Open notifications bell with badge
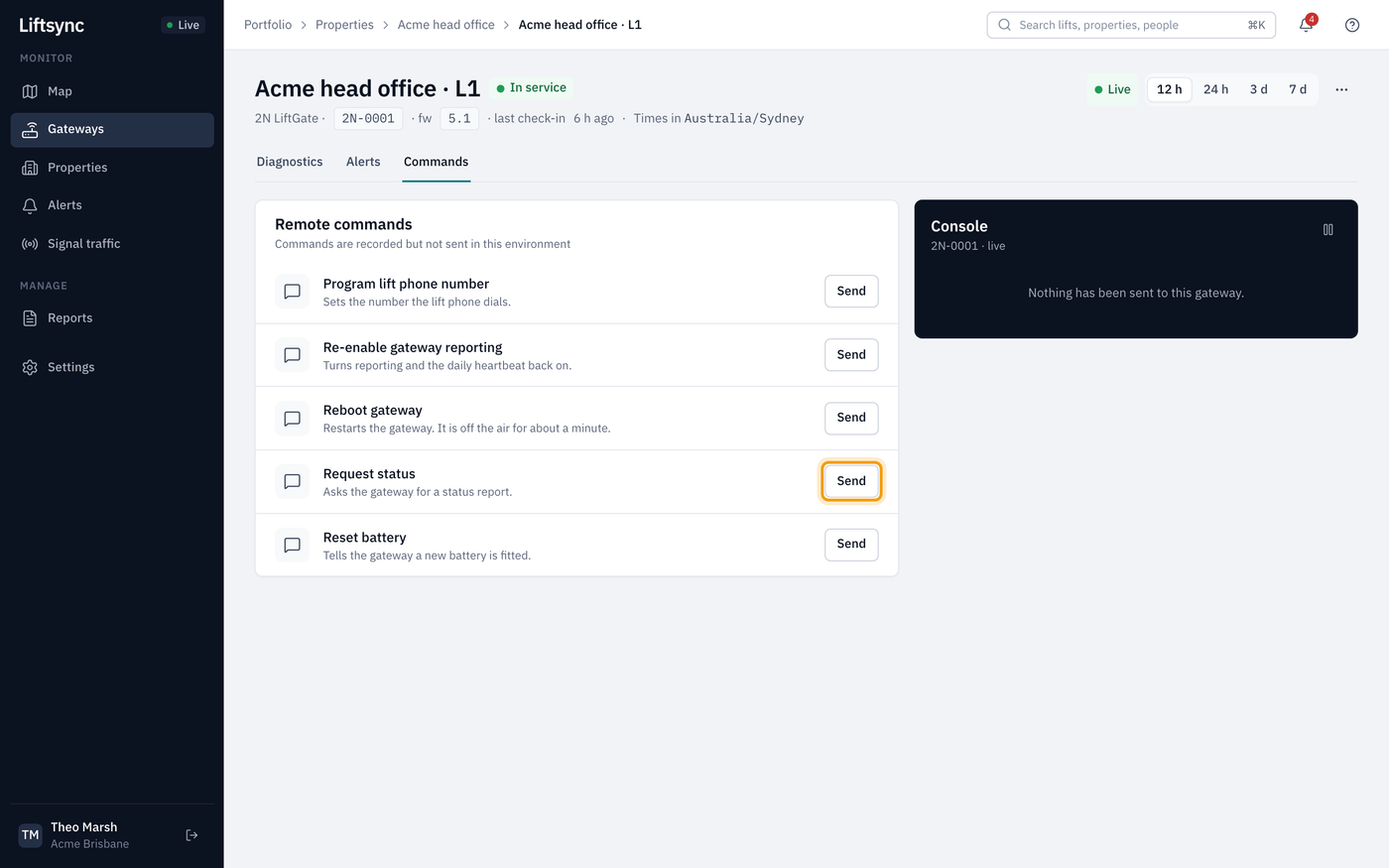The width and height of the screenshot is (1389, 868). (1307, 24)
